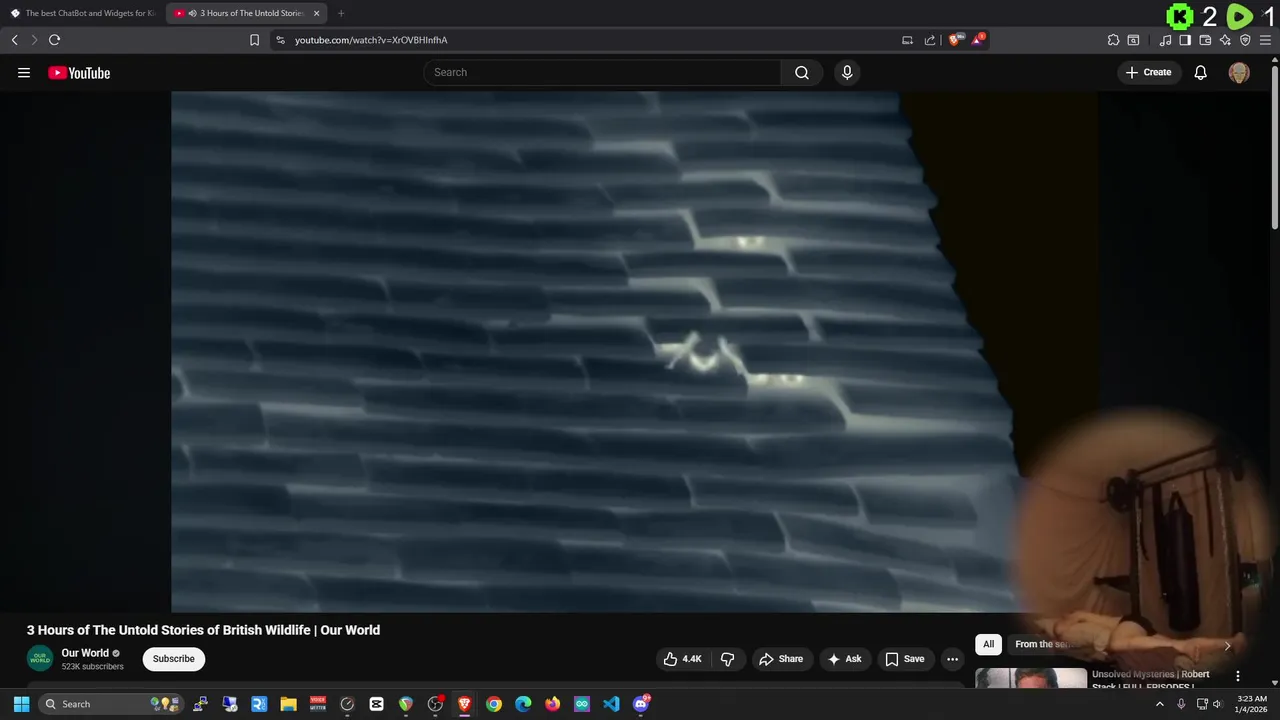Open Brave VPN shield icon
Viewport: 1280px width, 720px height.
(x=1245, y=40)
